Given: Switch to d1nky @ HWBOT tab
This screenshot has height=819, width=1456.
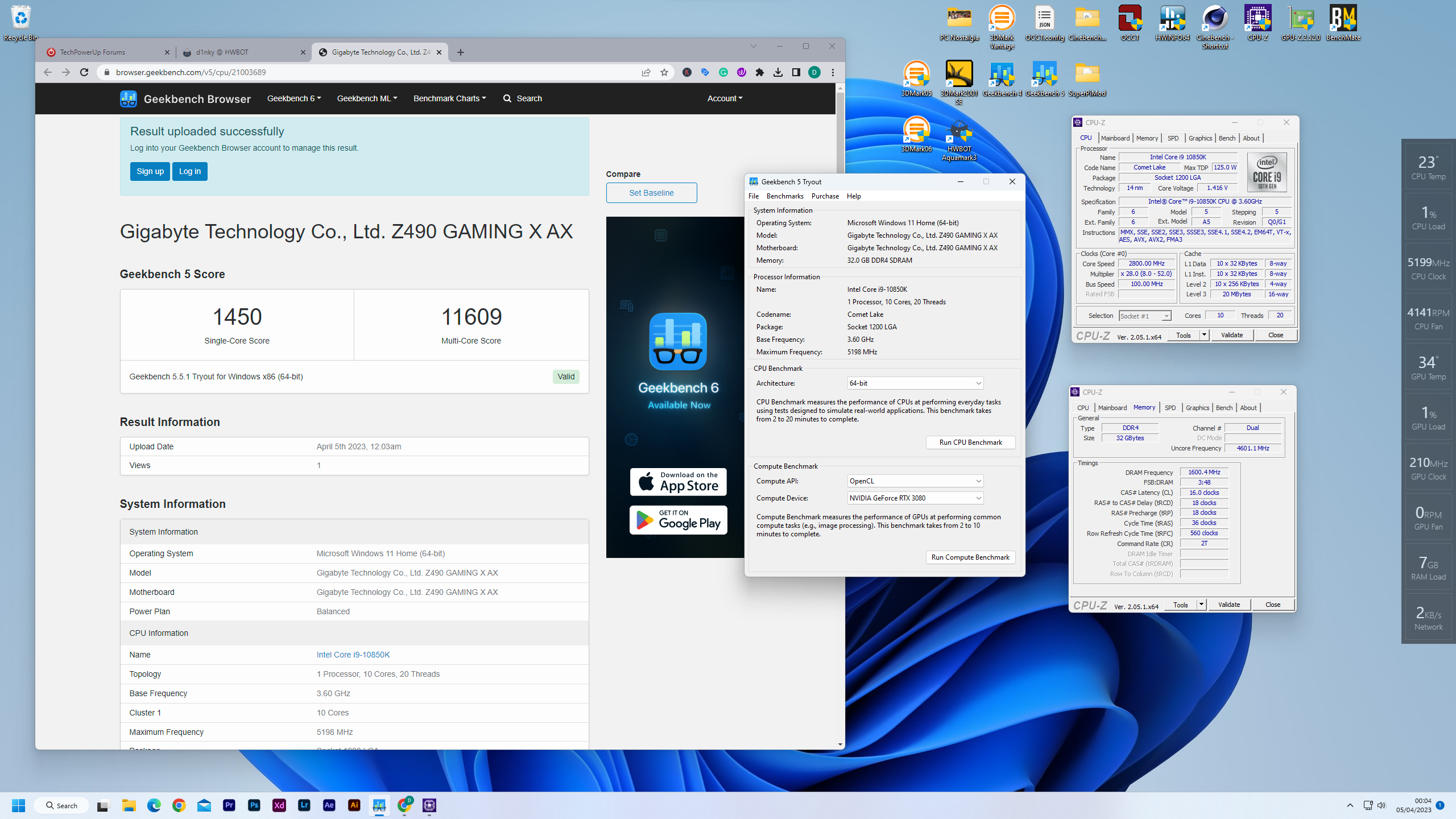Looking at the screenshot, I should [243, 52].
